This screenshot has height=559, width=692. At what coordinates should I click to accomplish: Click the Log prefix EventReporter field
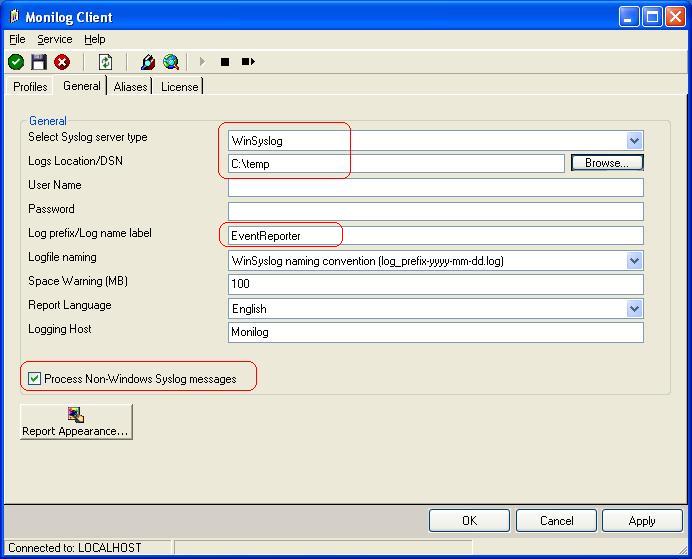436,236
